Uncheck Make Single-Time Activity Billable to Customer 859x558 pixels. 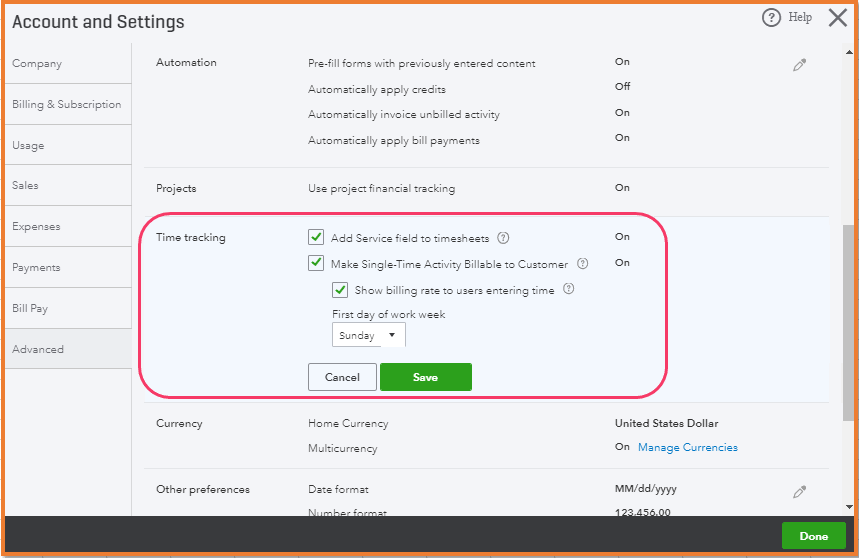click(x=316, y=264)
